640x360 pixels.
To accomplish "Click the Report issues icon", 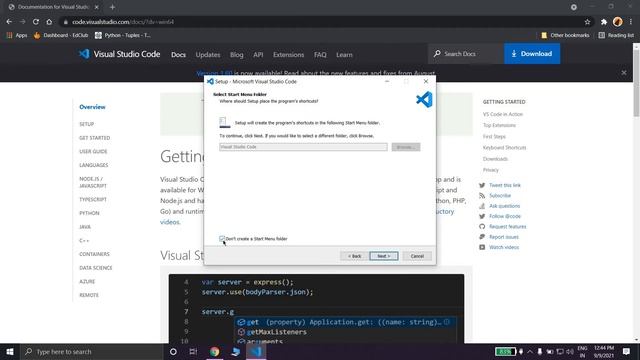I will click(x=482, y=237).
